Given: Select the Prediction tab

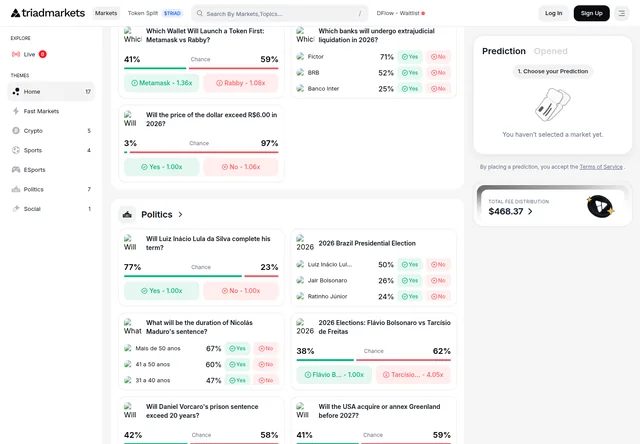Looking at the screenshot, I should [x=504, y=51].
